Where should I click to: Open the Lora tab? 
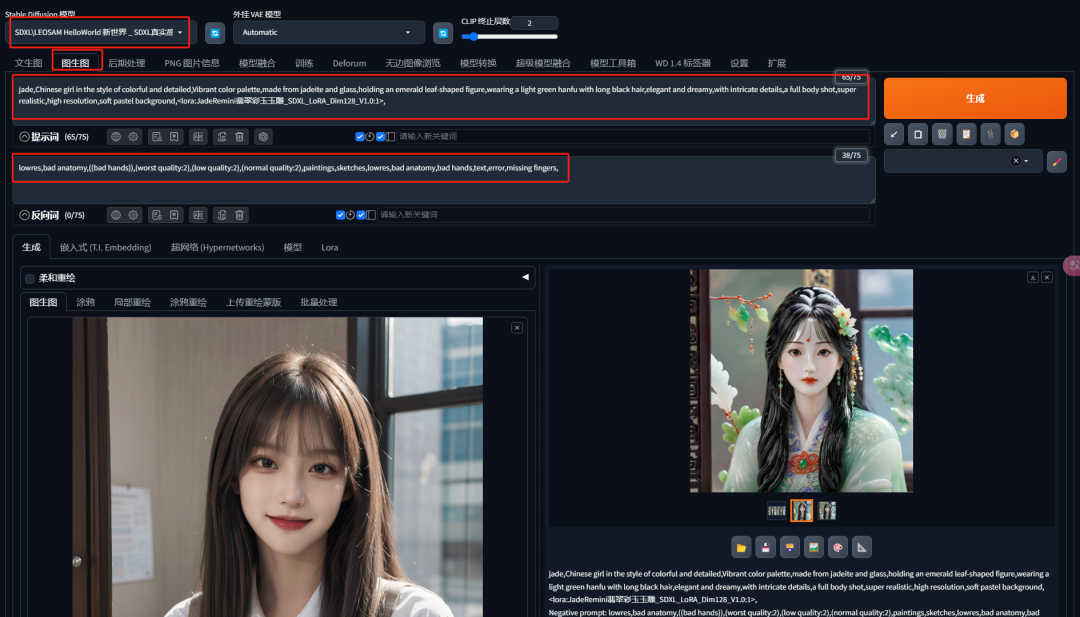click(329, 247)
